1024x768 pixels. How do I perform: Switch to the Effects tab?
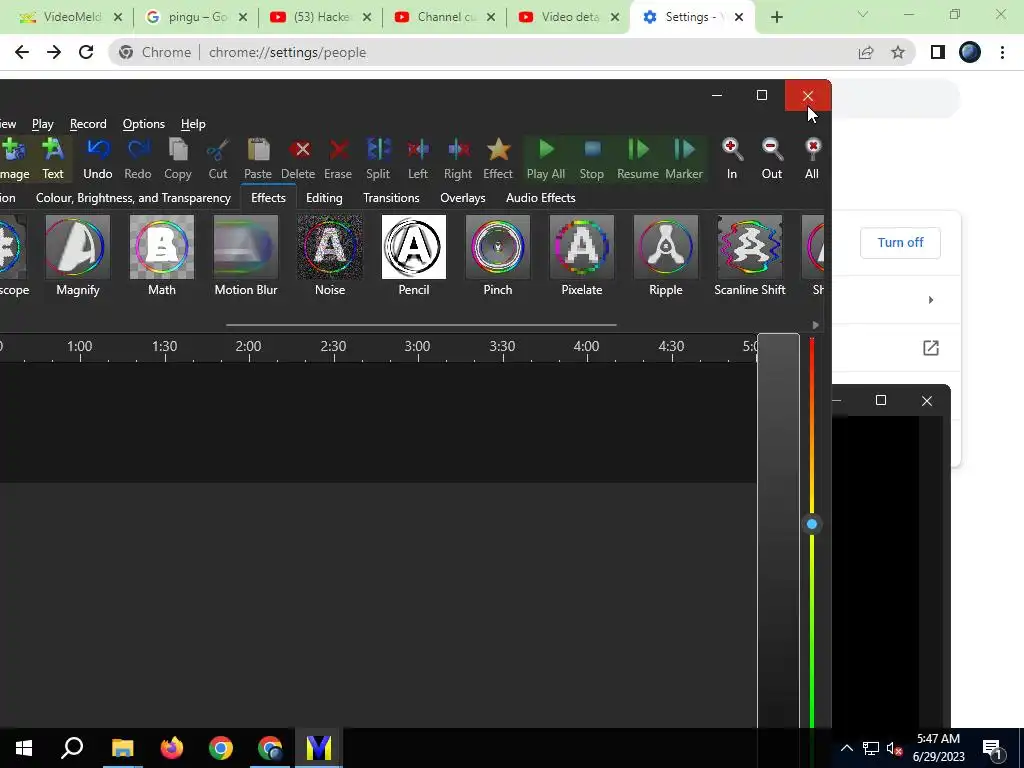tap(268, 198)
